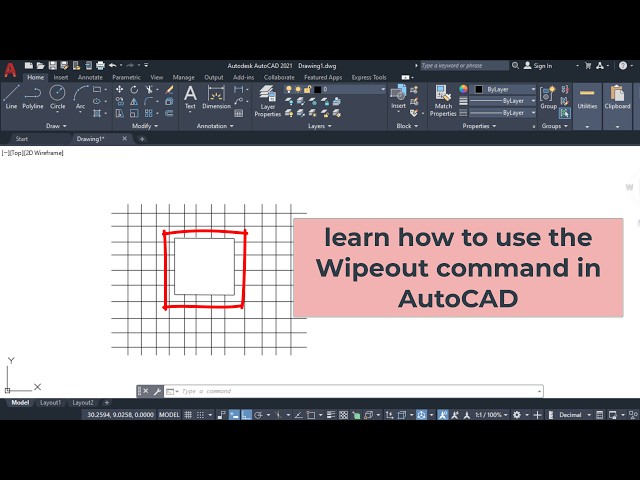Switch to the Layout1 tab
This screenshot has width=640, height=480.
50,403
